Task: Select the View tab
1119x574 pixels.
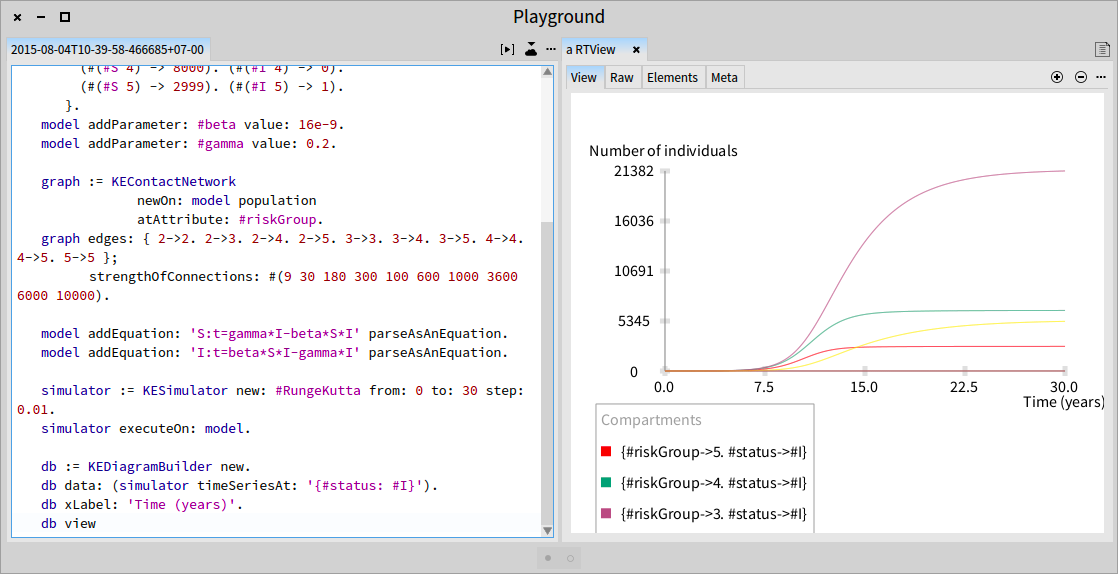Action: (x=584, y=78)
